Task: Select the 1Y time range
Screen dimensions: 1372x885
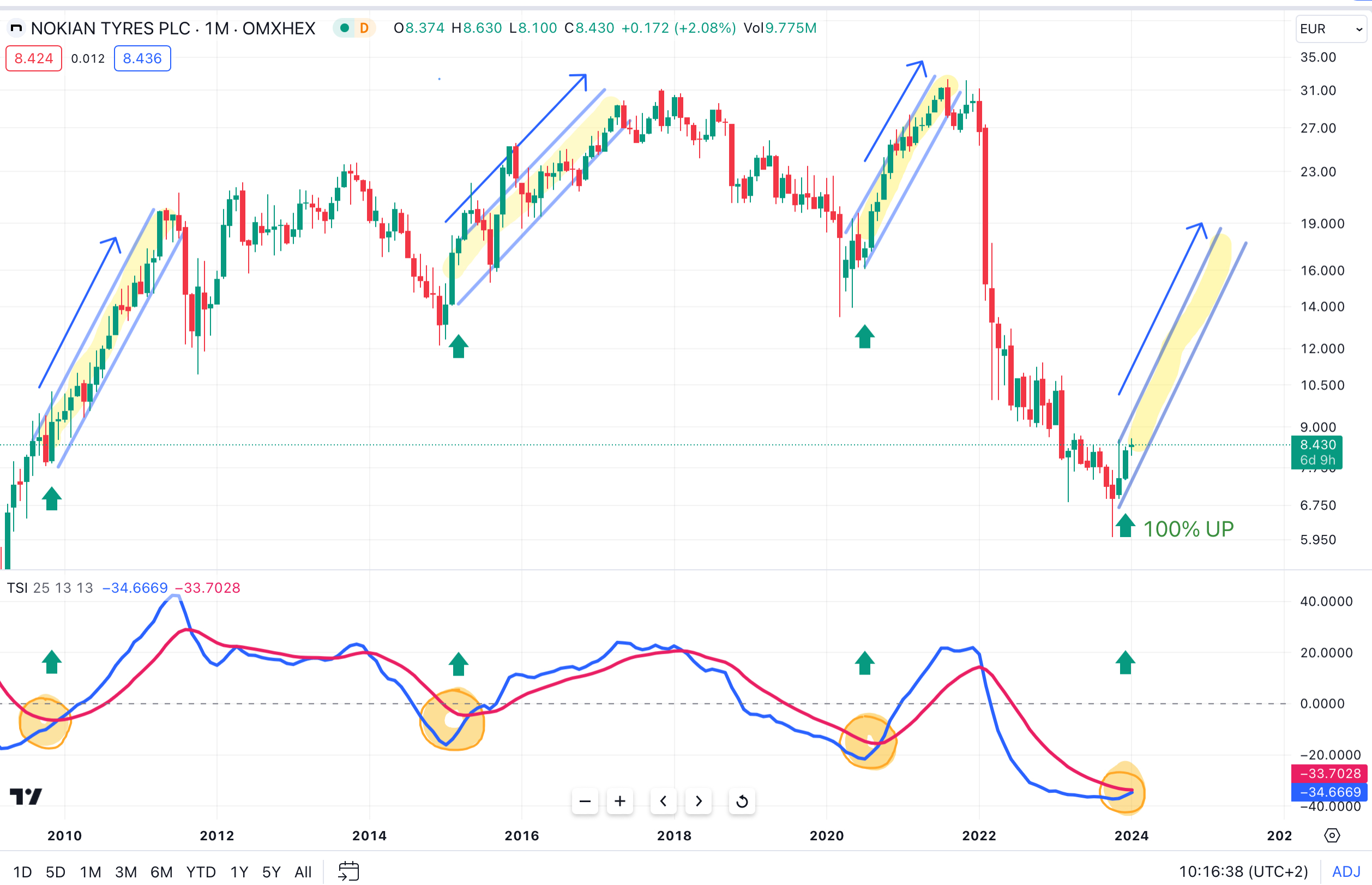Action: [x=239, y=872]
